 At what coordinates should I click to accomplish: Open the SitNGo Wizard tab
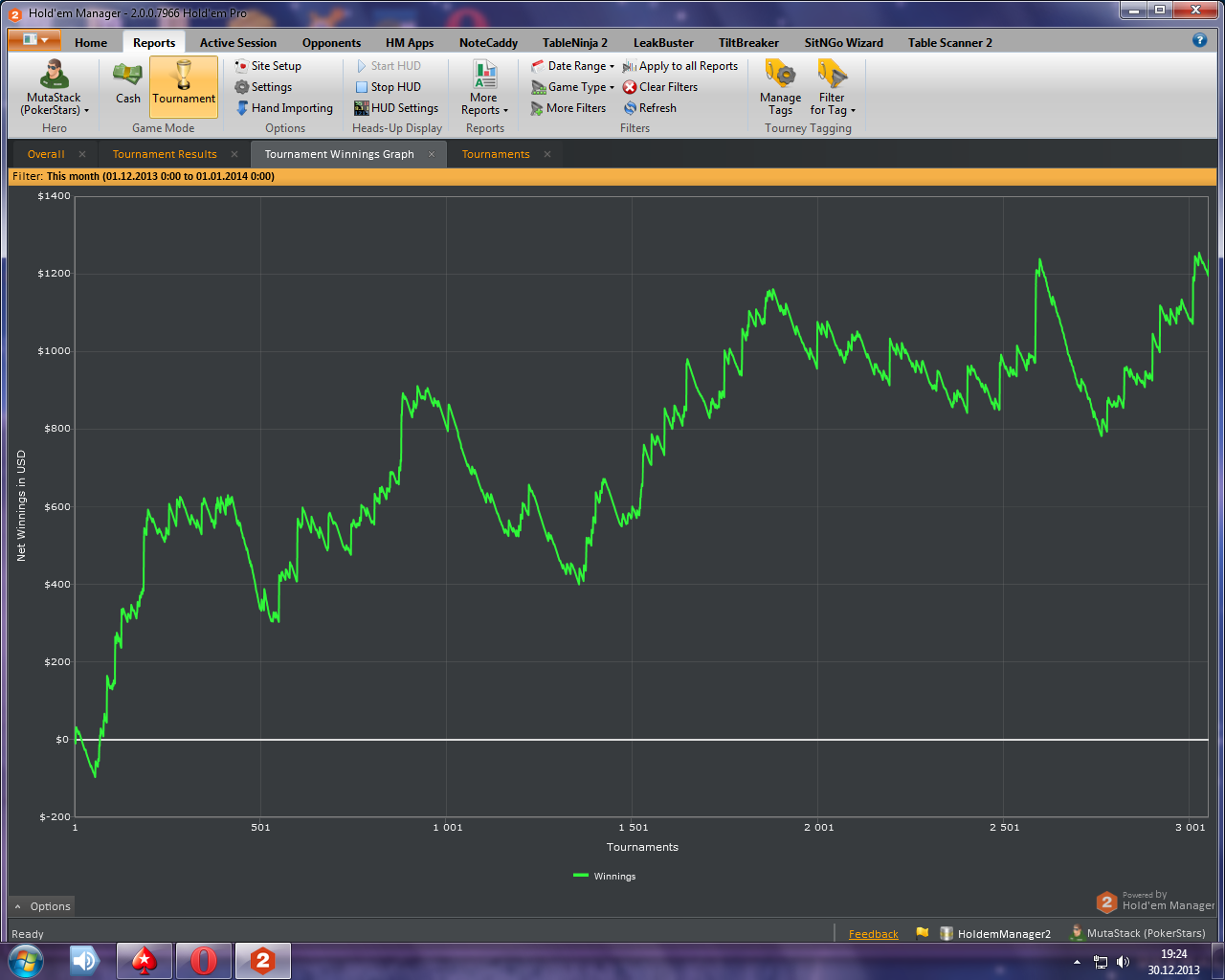coord(843,43)
